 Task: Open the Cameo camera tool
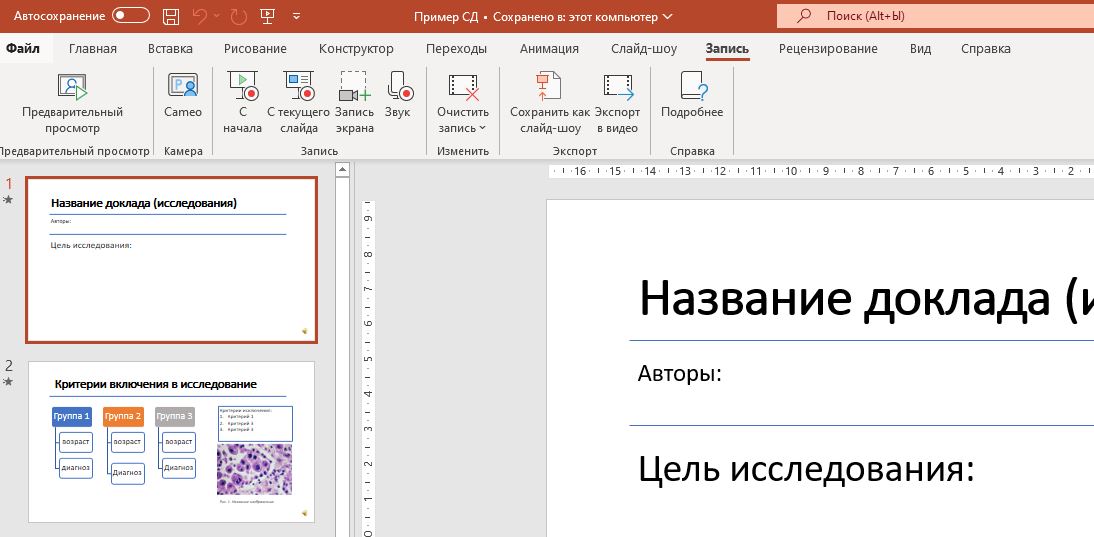click(183, 88)
